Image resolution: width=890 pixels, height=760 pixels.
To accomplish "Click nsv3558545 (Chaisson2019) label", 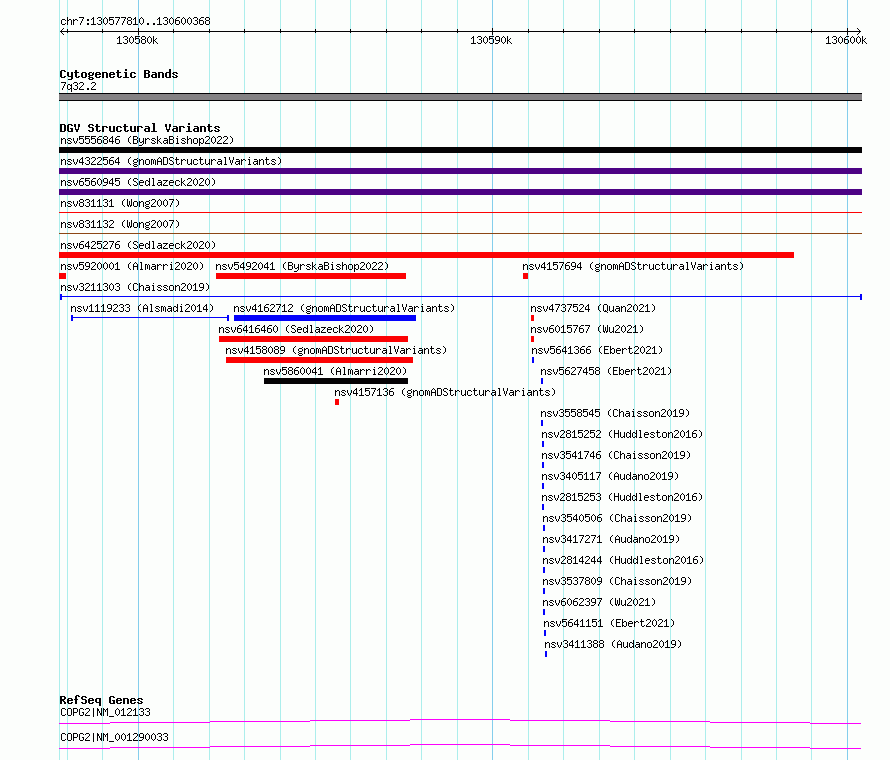I will pos(615,413).
